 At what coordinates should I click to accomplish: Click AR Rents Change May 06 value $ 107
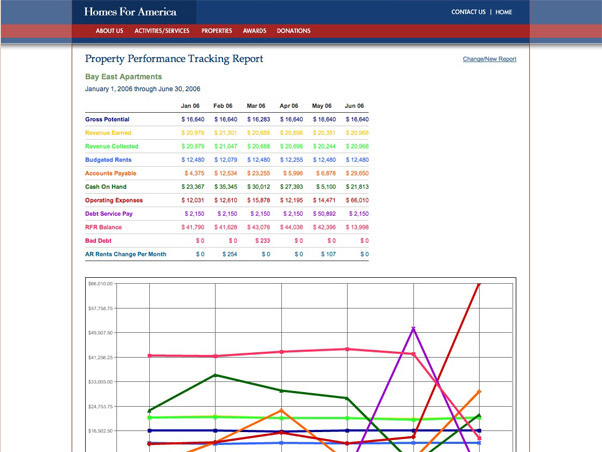click(x=328, y=254)
